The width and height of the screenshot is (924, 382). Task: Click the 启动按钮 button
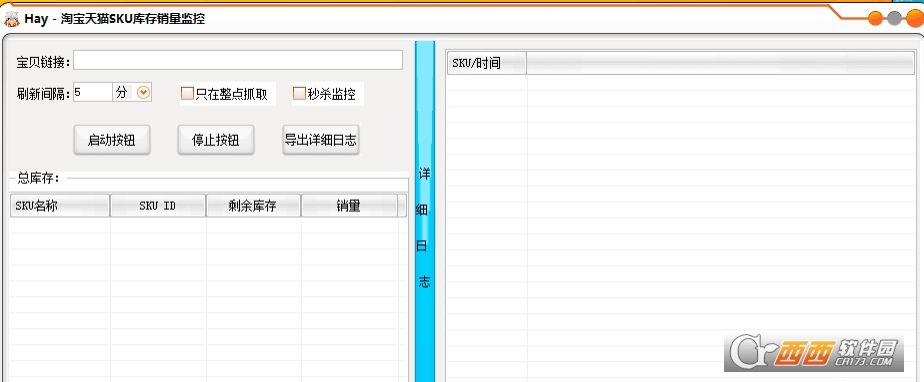point(111,140)
